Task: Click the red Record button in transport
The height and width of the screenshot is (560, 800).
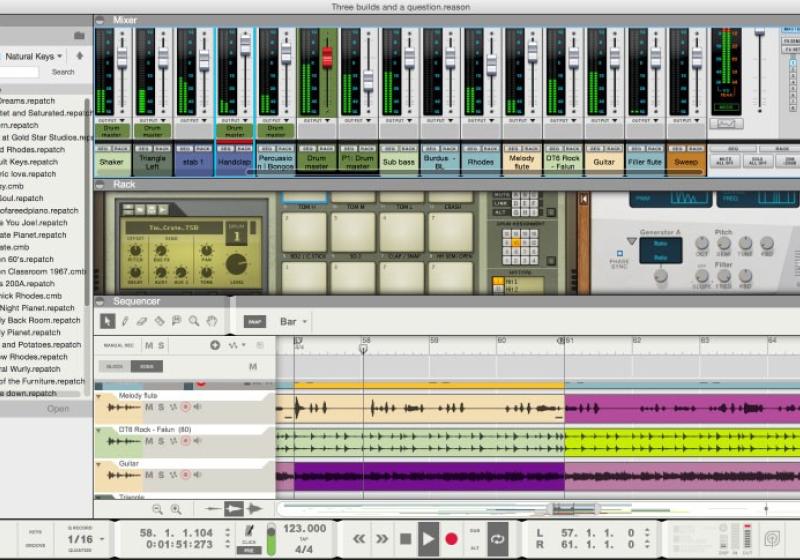Action: (x=451, y=539)
